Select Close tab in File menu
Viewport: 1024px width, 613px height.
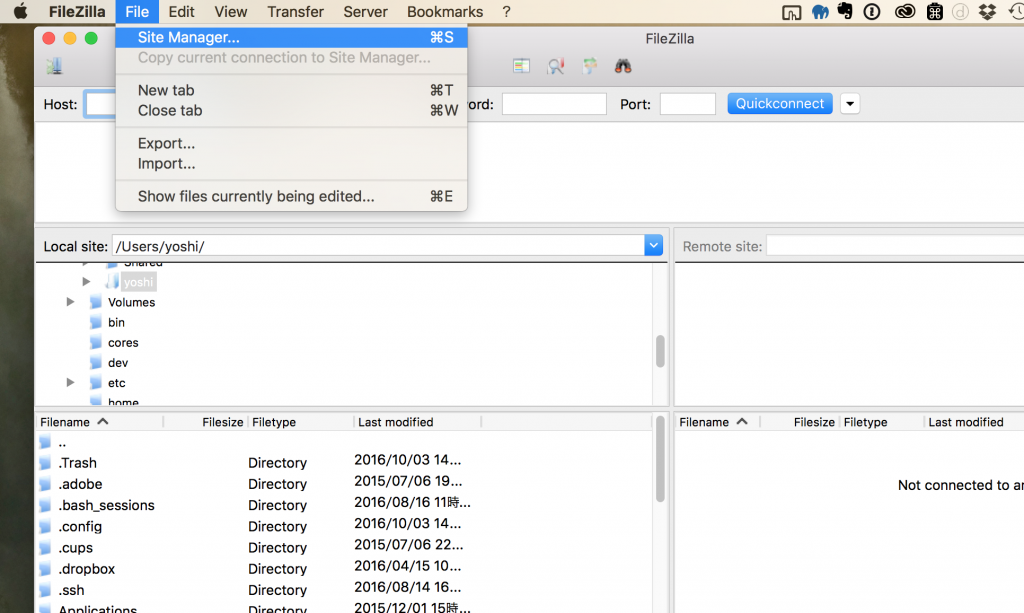(x=291, y=110)
